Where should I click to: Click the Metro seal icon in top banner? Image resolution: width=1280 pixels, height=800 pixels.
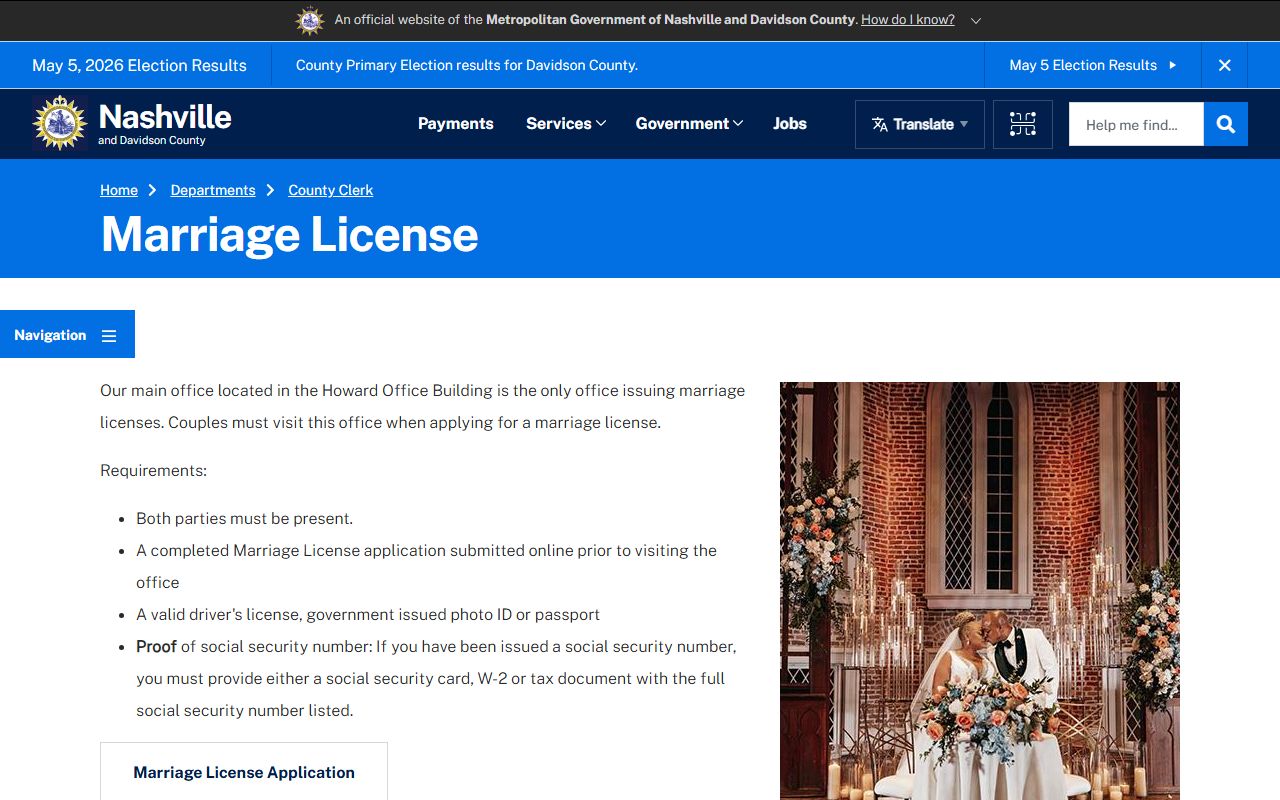pyautogui.click(x=310, y=20)
